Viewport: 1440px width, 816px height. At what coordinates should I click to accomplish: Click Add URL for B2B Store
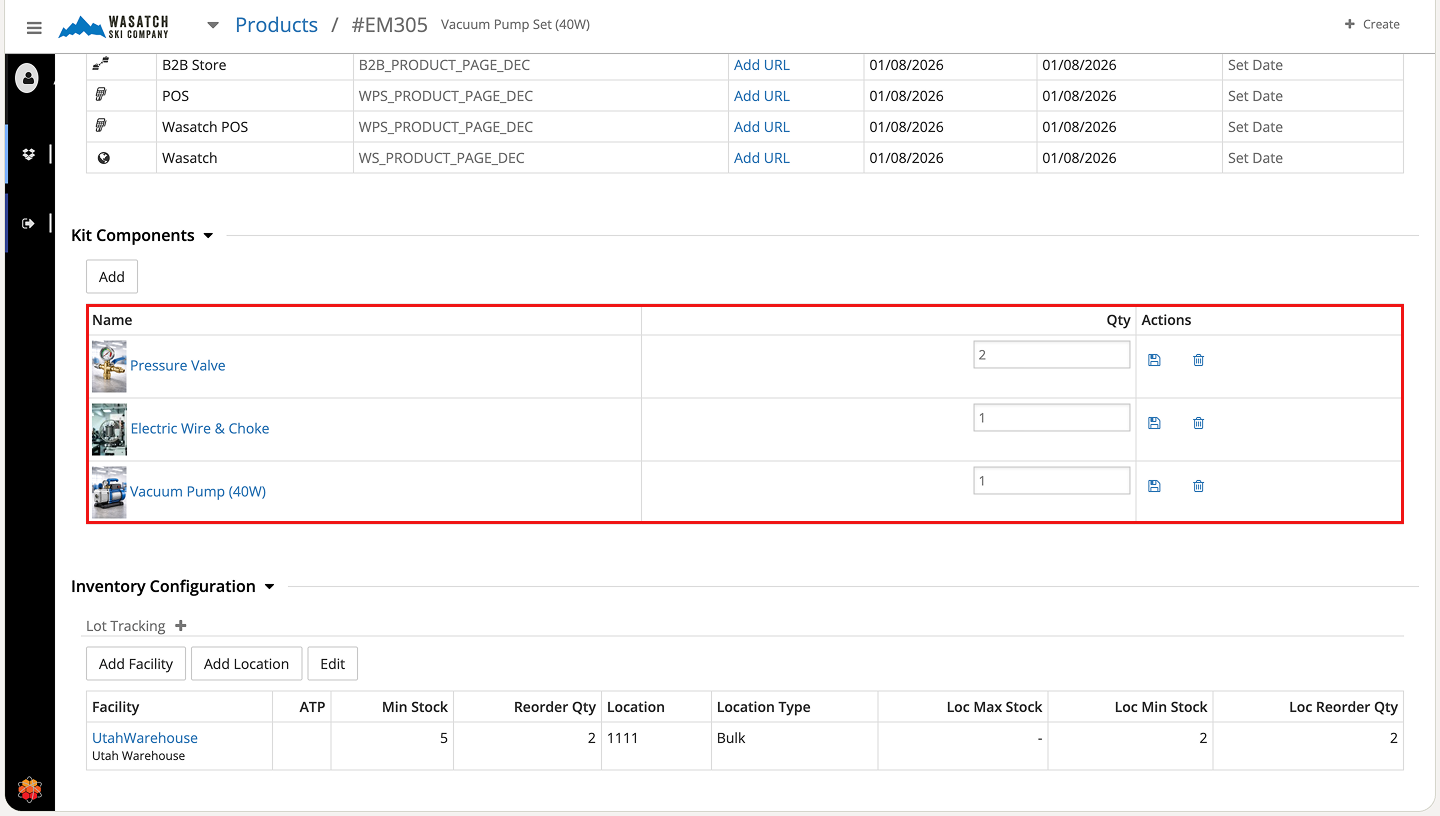click(761, 65)
